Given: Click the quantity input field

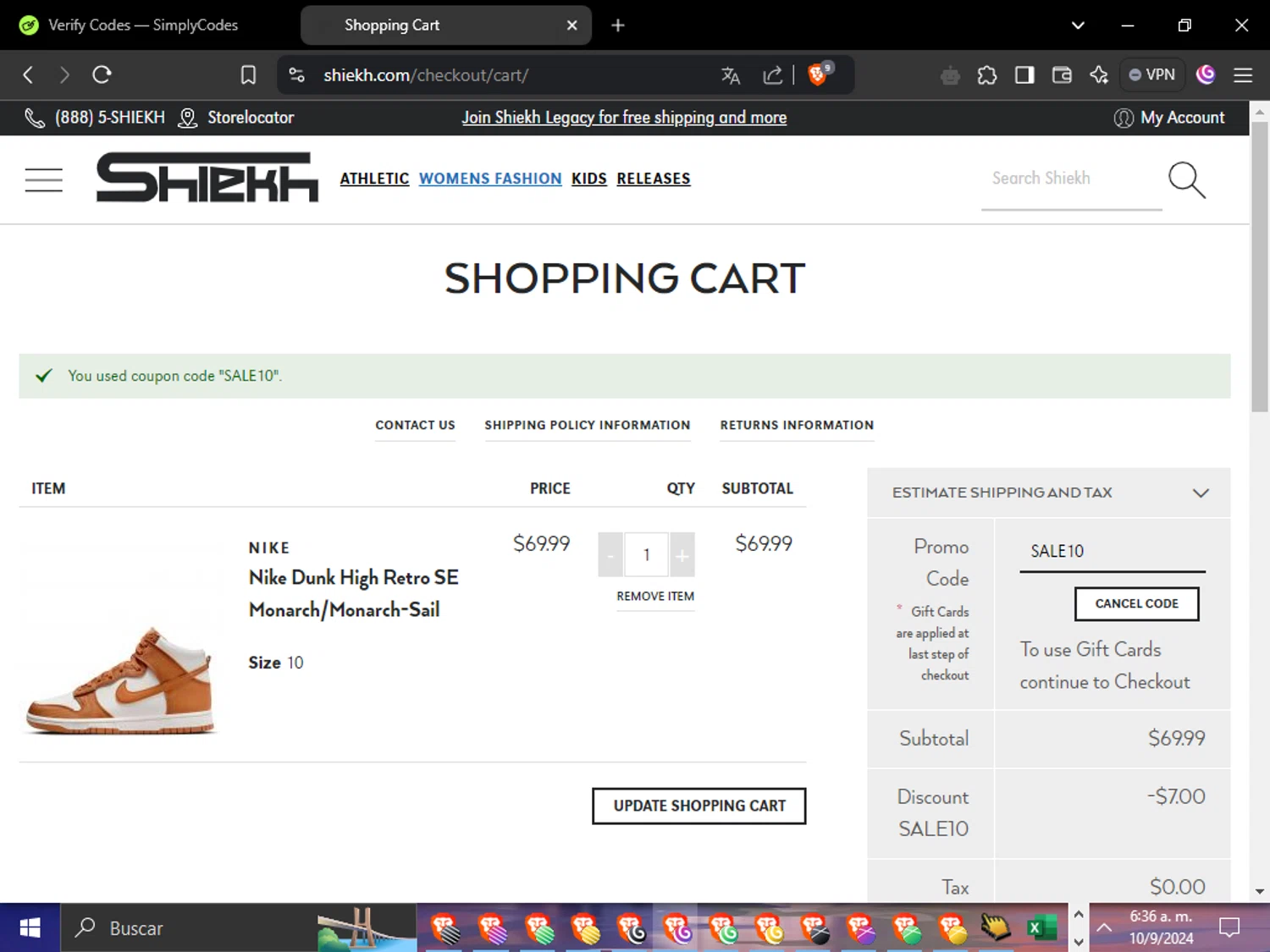Looking at the screenshot, I should 647,555.
